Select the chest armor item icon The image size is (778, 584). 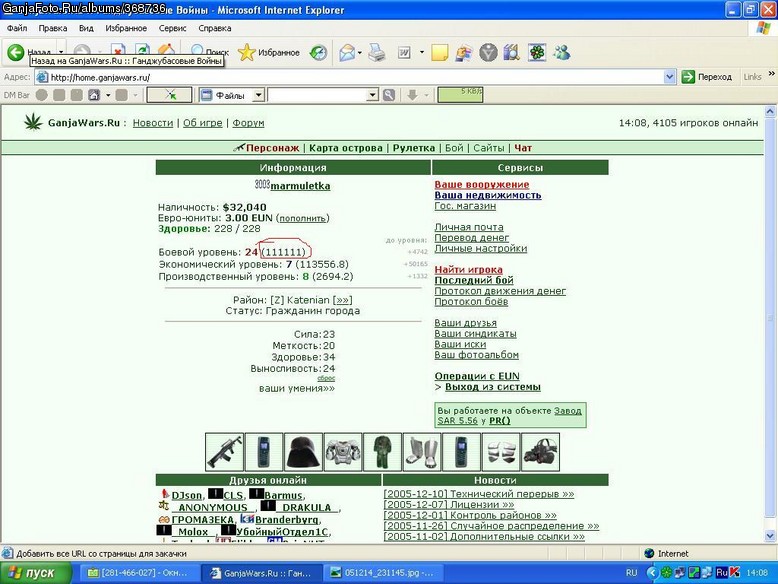(x=343, y=452)
